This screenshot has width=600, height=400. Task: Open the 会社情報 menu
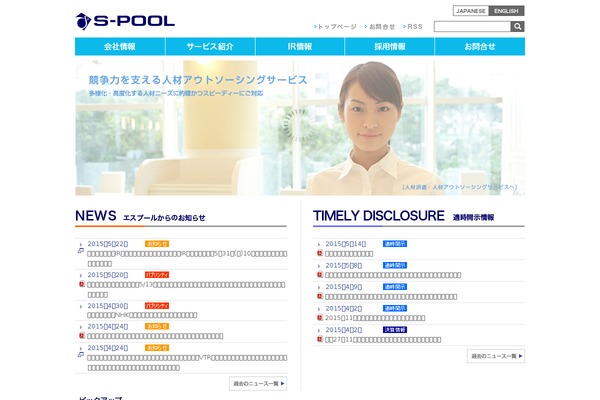pyautogui.click(x=120, y=47)
